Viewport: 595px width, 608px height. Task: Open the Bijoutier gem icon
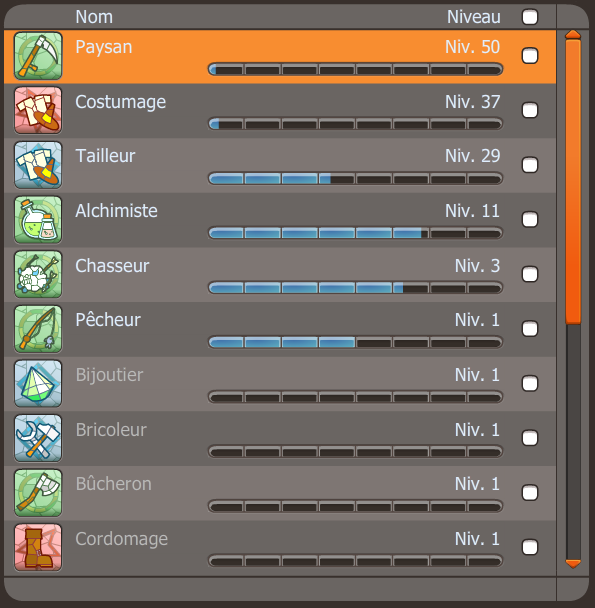point(38,384)
